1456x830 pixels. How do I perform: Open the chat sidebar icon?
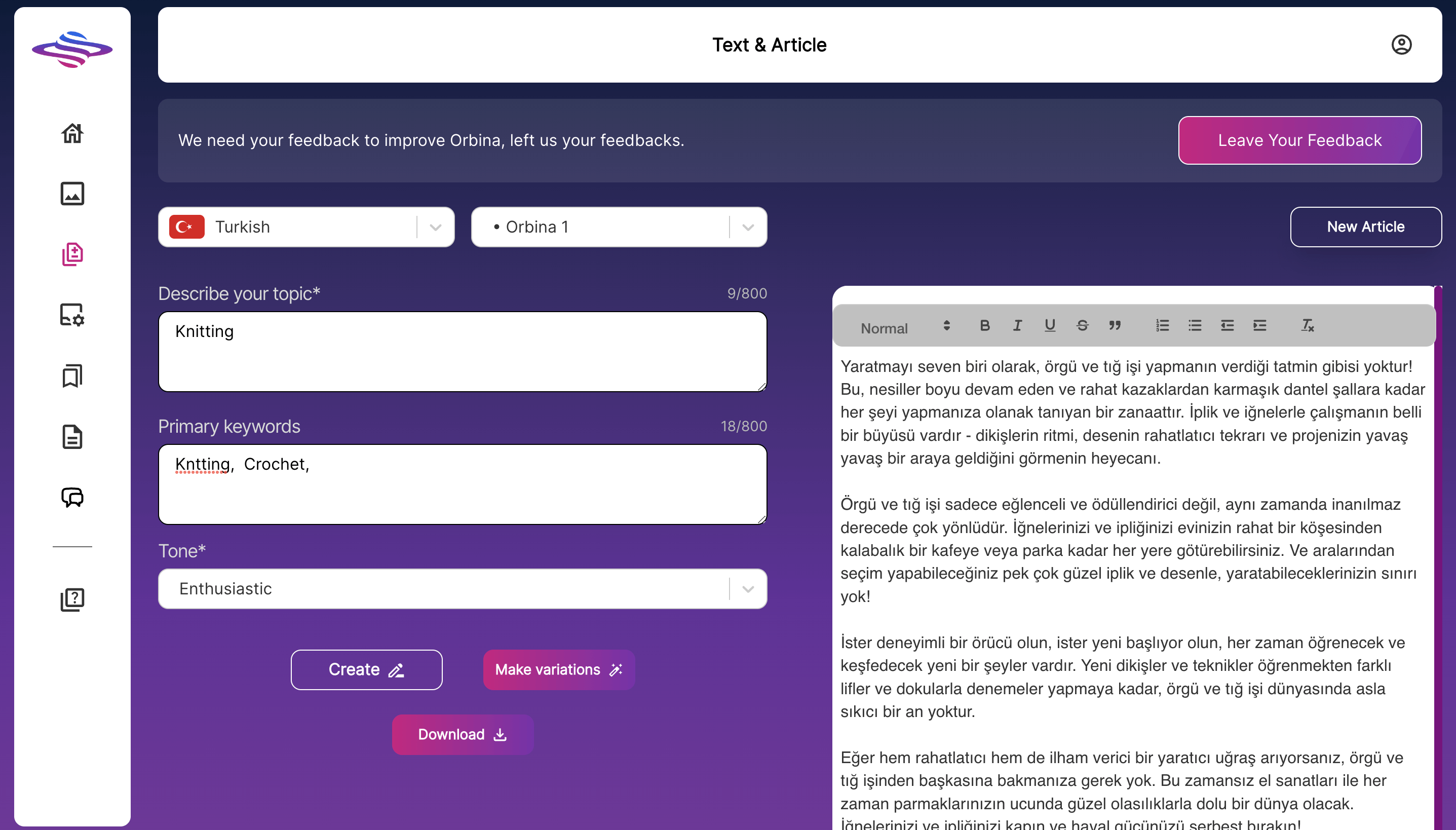(72, 498)
